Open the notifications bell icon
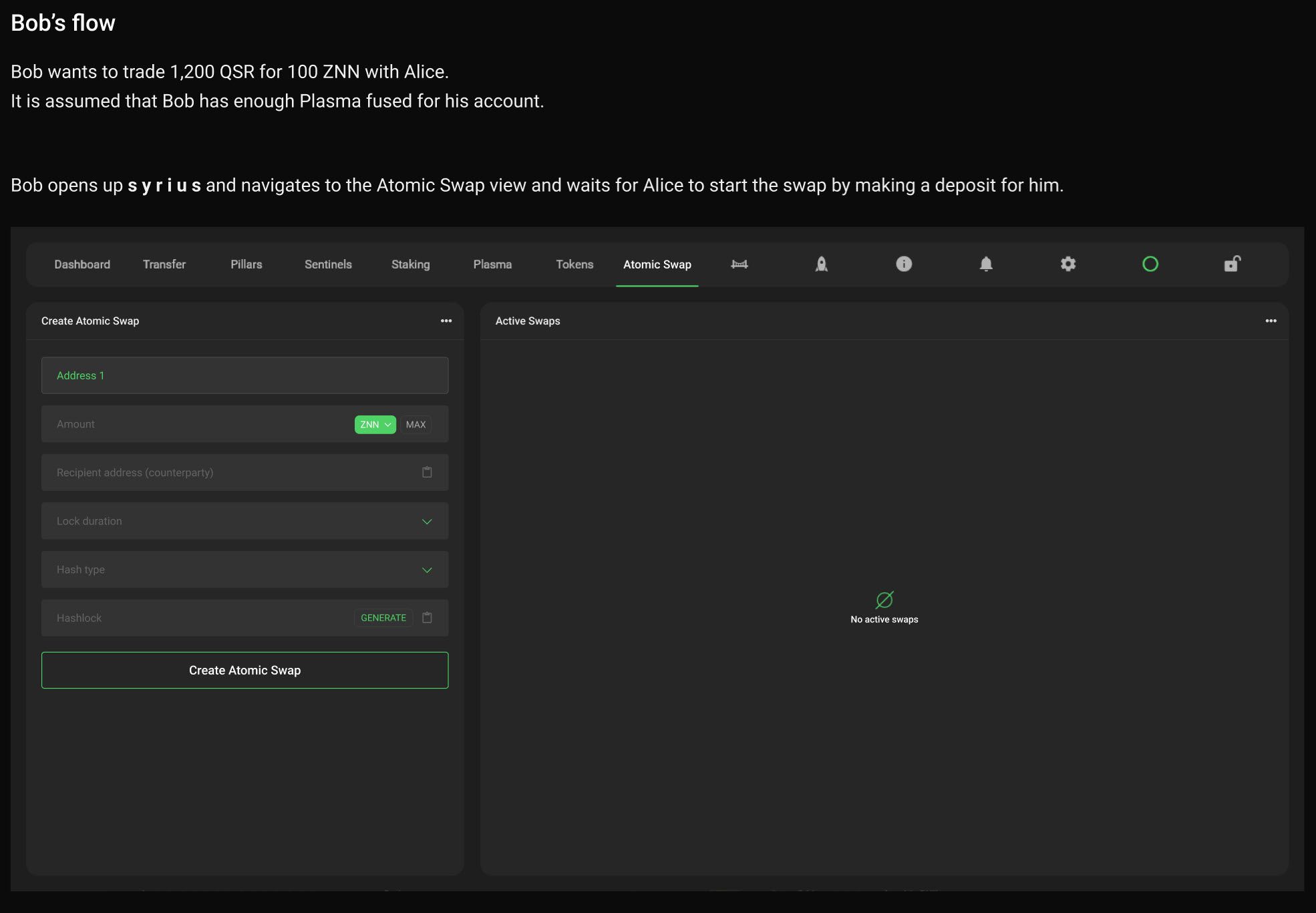This screenshot has width=1316, height=913. [986, 264]
